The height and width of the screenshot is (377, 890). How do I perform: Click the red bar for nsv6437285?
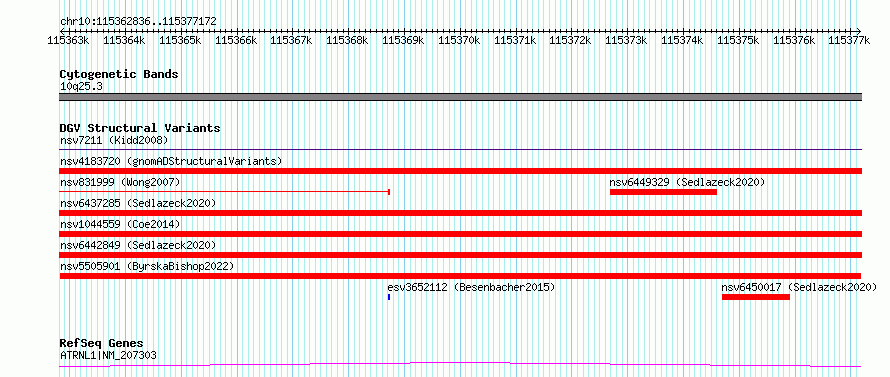(x=461, y=213)
